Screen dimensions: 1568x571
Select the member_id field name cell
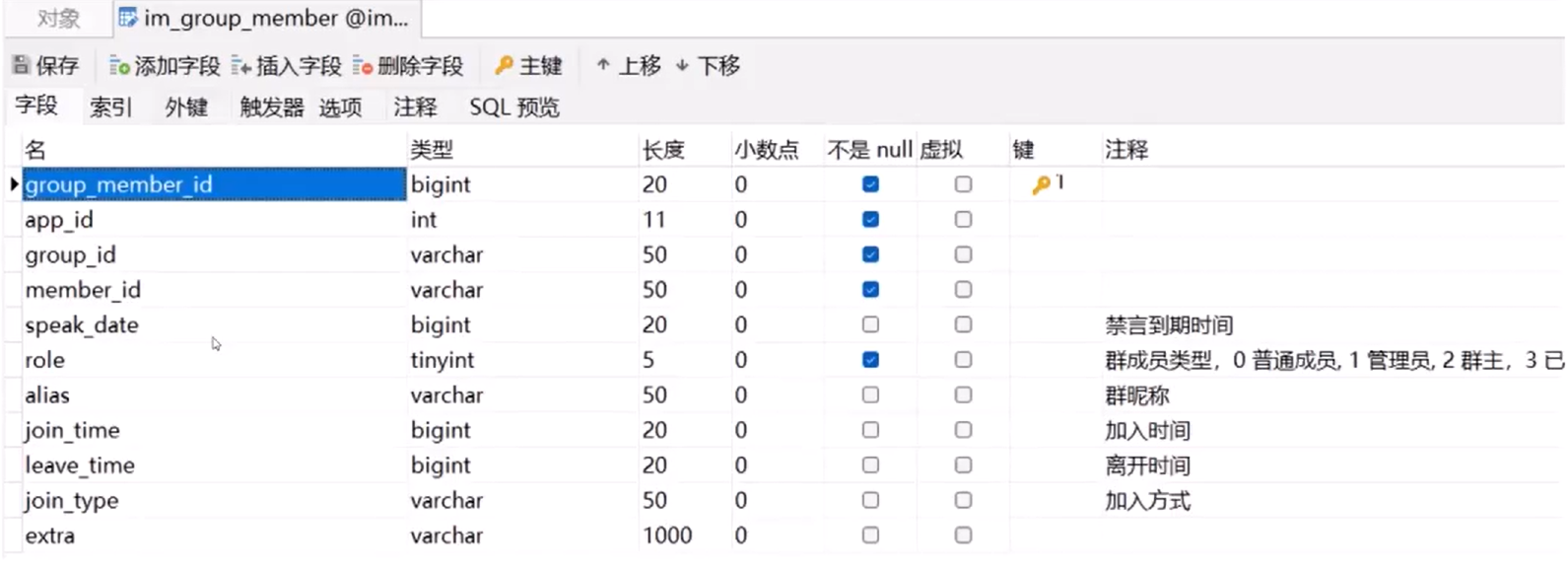(214, 290)
